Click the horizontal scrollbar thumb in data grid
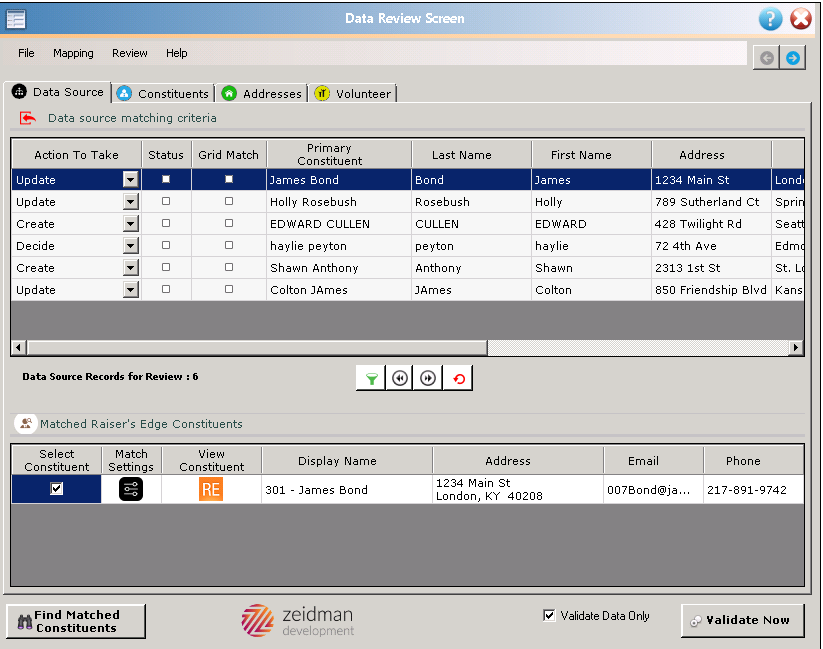The height and width of the screenshot is (649, 823). [x=257, y=347]
